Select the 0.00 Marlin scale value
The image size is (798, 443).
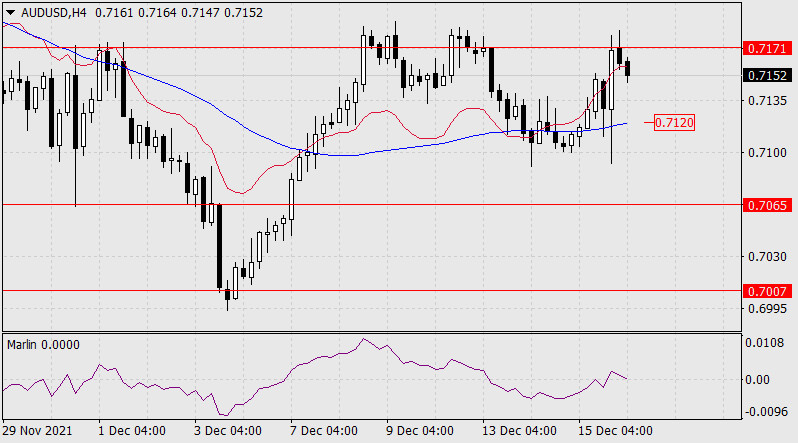tap(757, 380)
